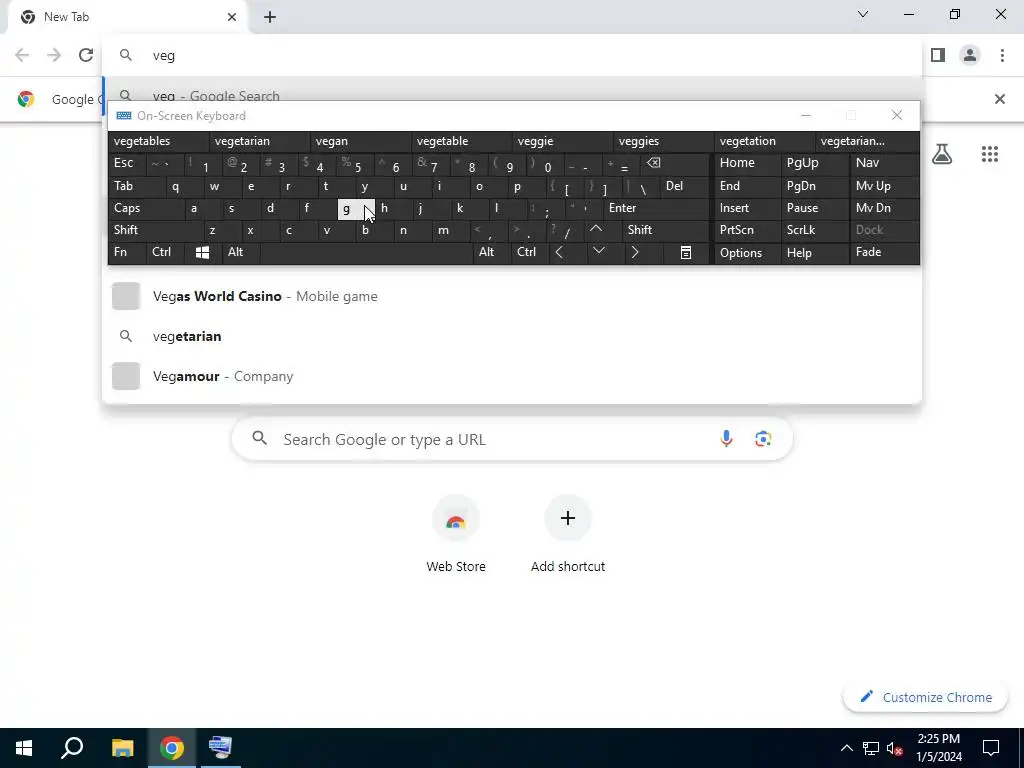Click the muted volume tray icon

[894, 748]
